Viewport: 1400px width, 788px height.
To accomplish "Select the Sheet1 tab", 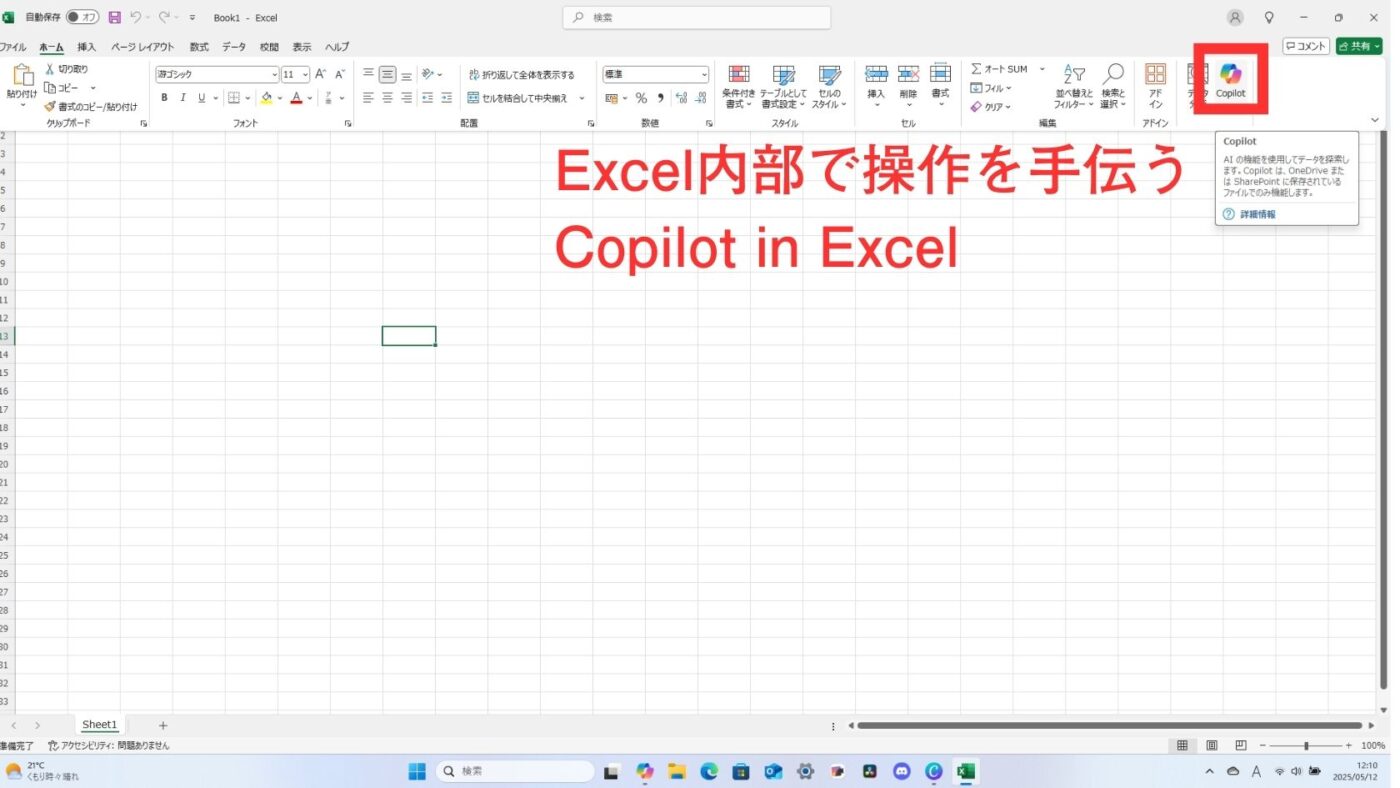I will (x=99, y=725).
